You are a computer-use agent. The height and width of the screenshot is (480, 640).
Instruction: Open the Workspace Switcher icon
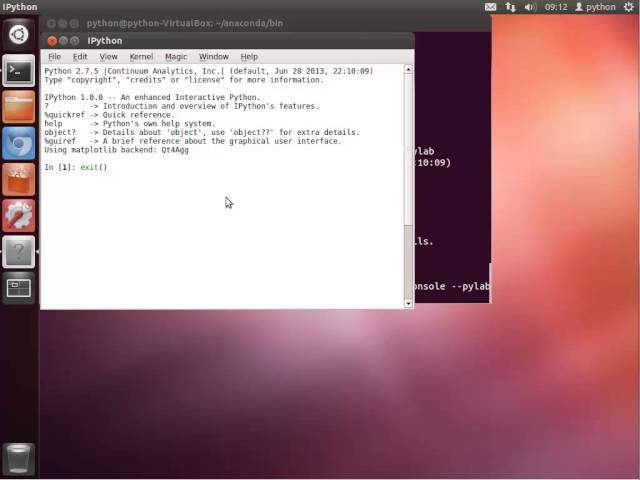coord(18,288)
